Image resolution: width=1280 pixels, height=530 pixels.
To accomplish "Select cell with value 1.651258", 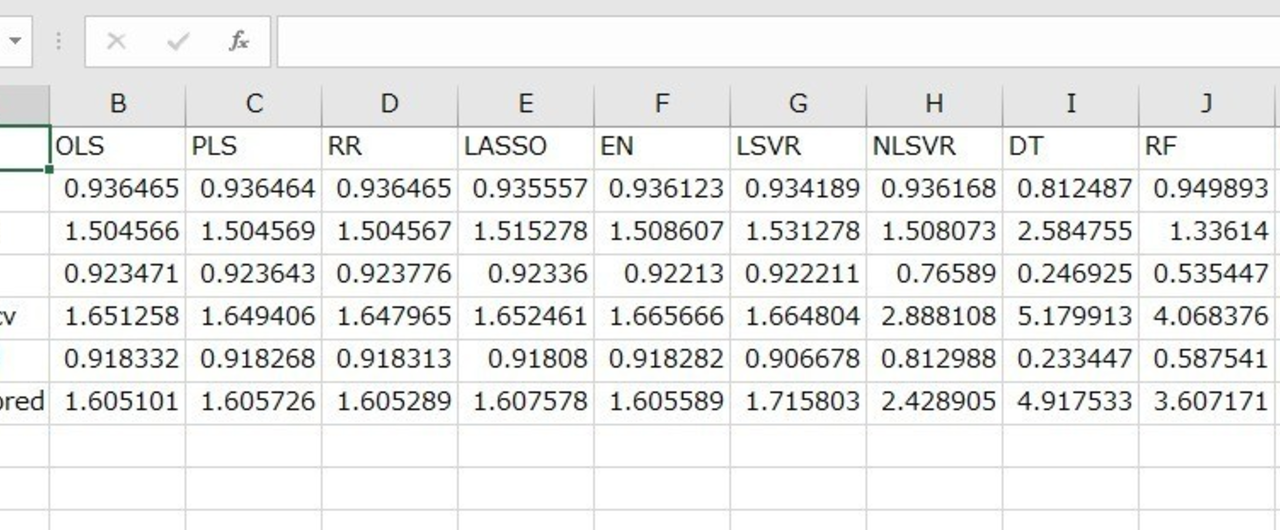I will (x=118, y=317).
